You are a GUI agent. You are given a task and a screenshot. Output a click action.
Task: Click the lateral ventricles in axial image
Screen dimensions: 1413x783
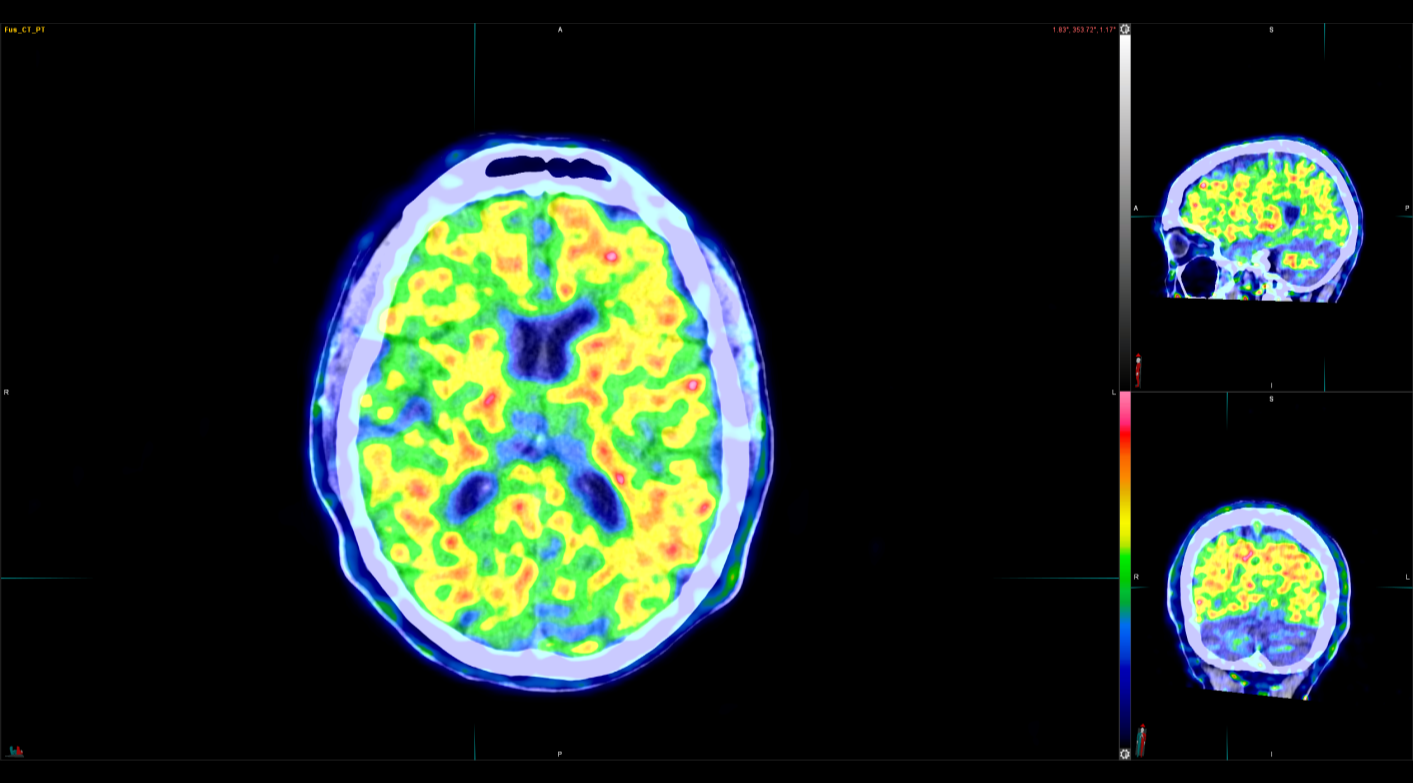click(x=546, y=340)
